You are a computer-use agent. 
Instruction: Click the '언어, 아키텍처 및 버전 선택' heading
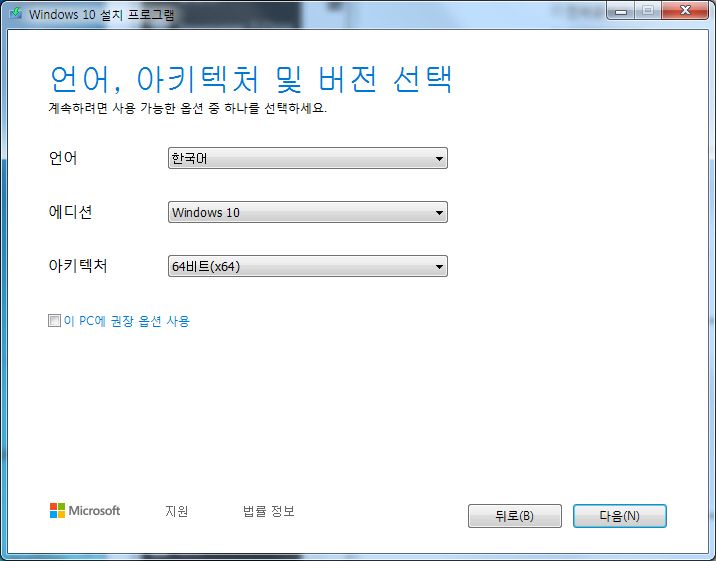pos(251,79)
